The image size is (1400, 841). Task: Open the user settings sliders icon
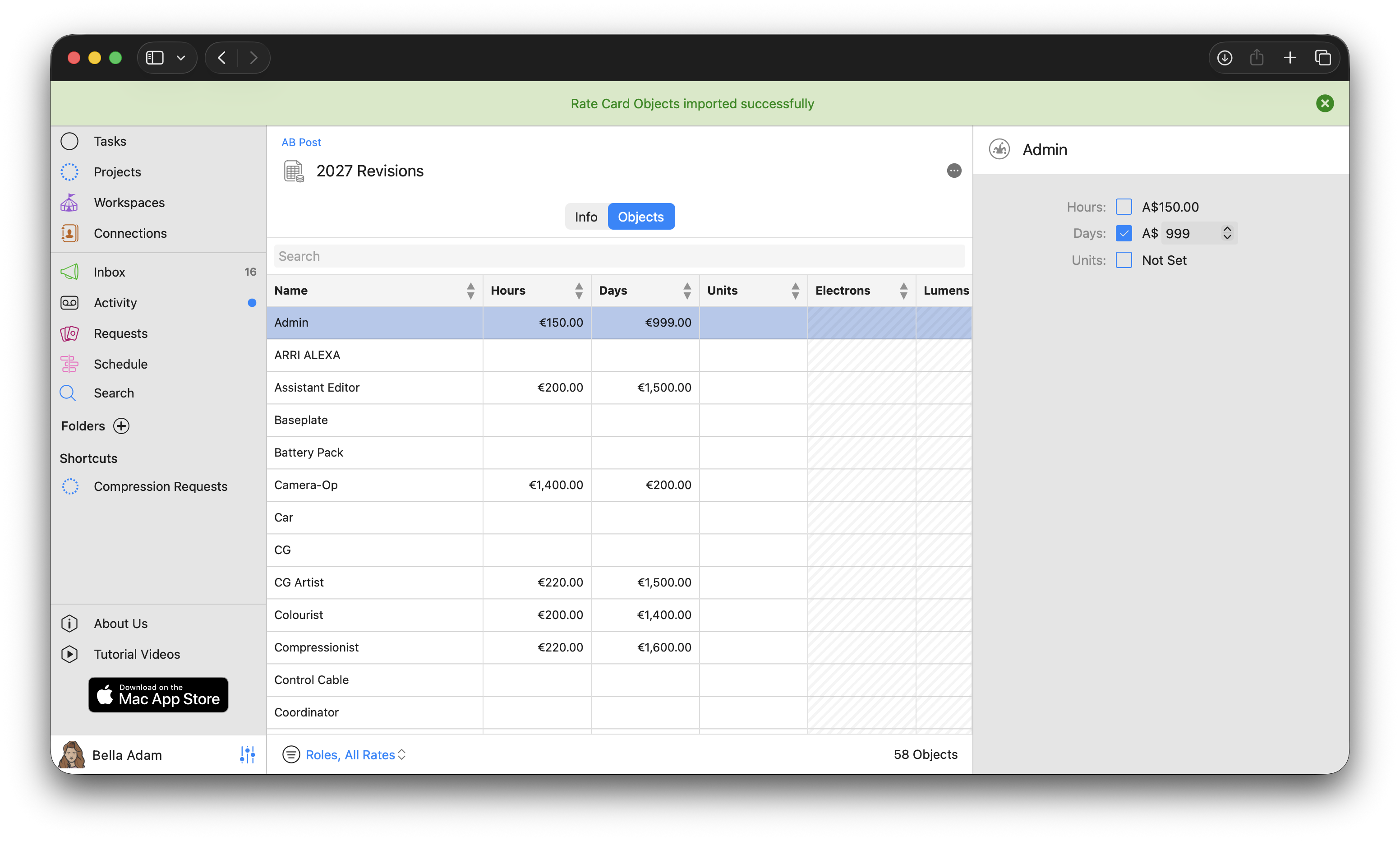pyautogui.click(x=248, y=754)
